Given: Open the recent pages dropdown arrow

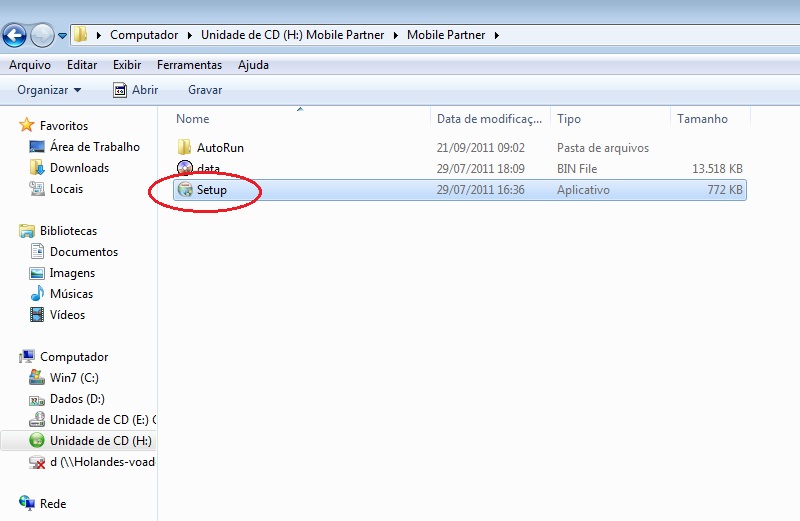Looking at the screenshot, I should [62, 36].
